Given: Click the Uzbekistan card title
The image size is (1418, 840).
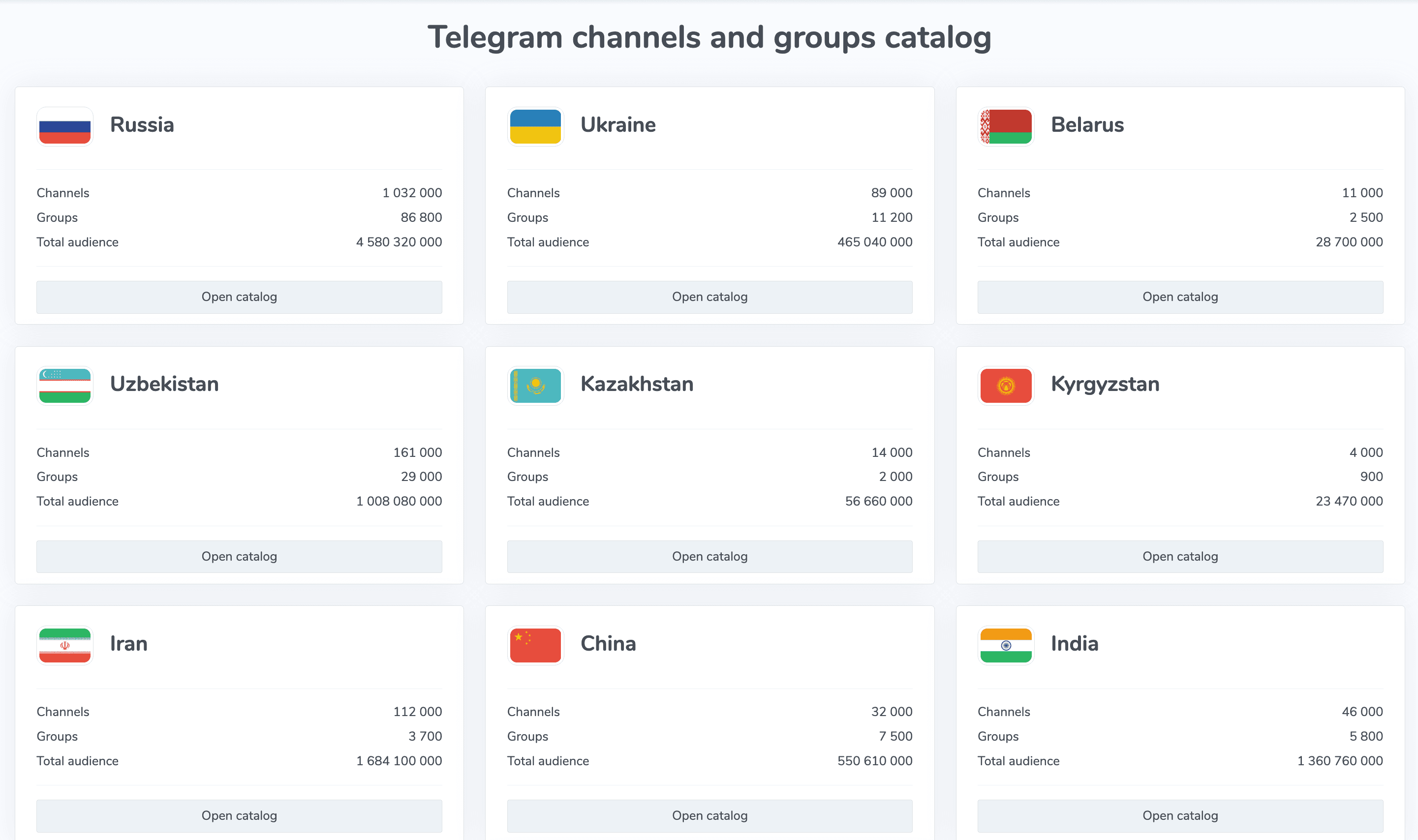Looking at the screenshot, I should coord(164,384).
